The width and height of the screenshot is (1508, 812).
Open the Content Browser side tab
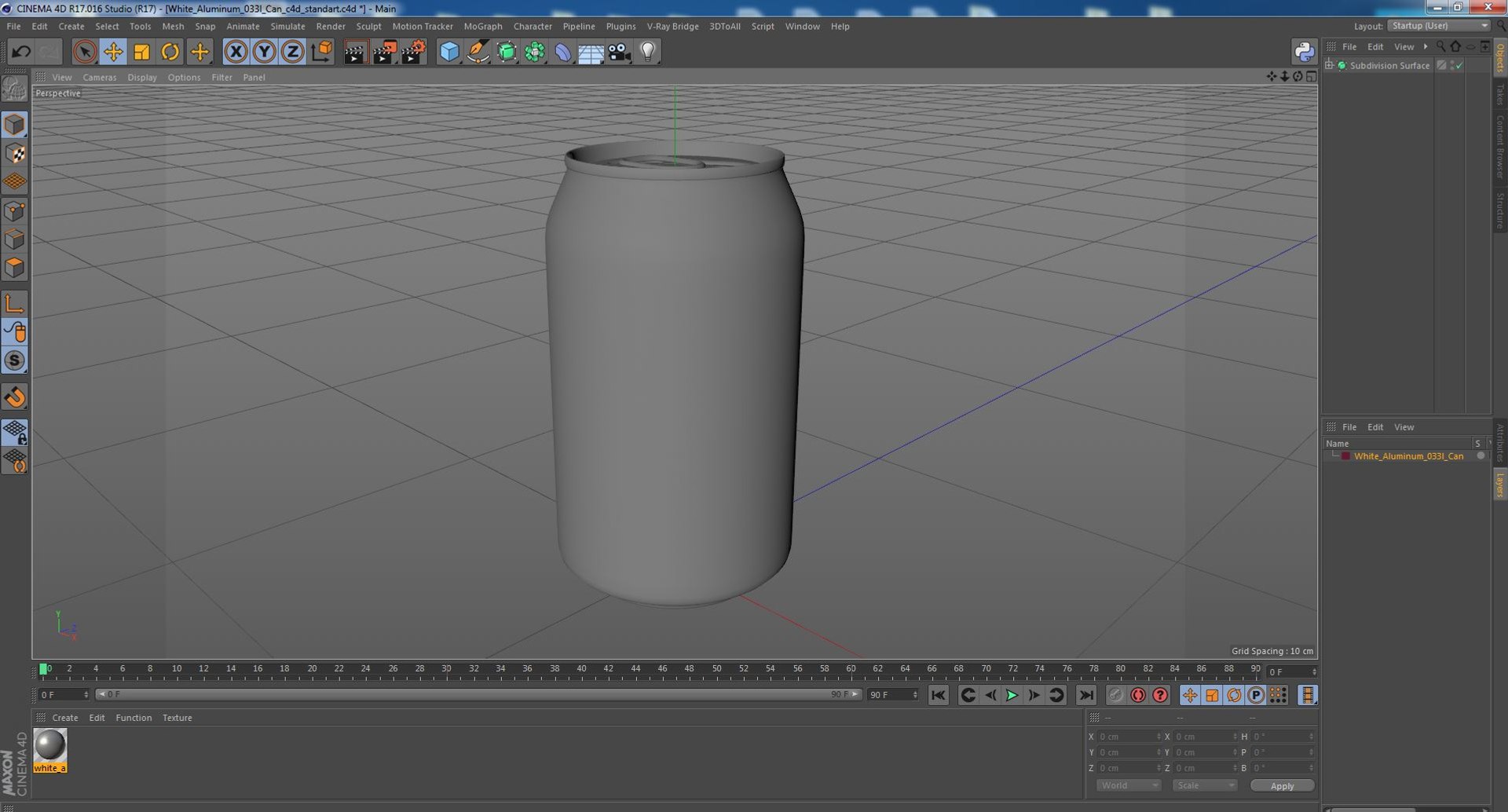click(x=1500, y=147)
